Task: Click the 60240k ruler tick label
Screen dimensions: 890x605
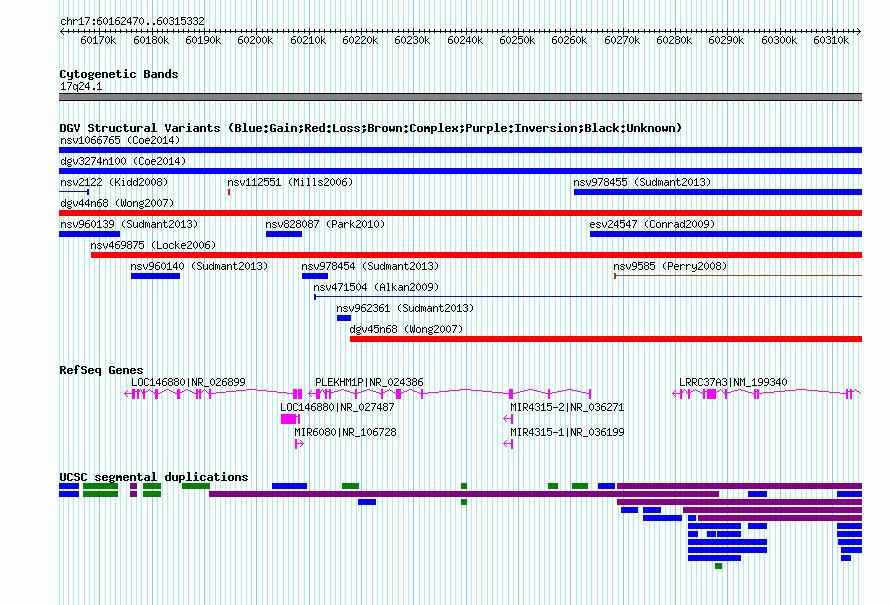Action: coord(465,40)
